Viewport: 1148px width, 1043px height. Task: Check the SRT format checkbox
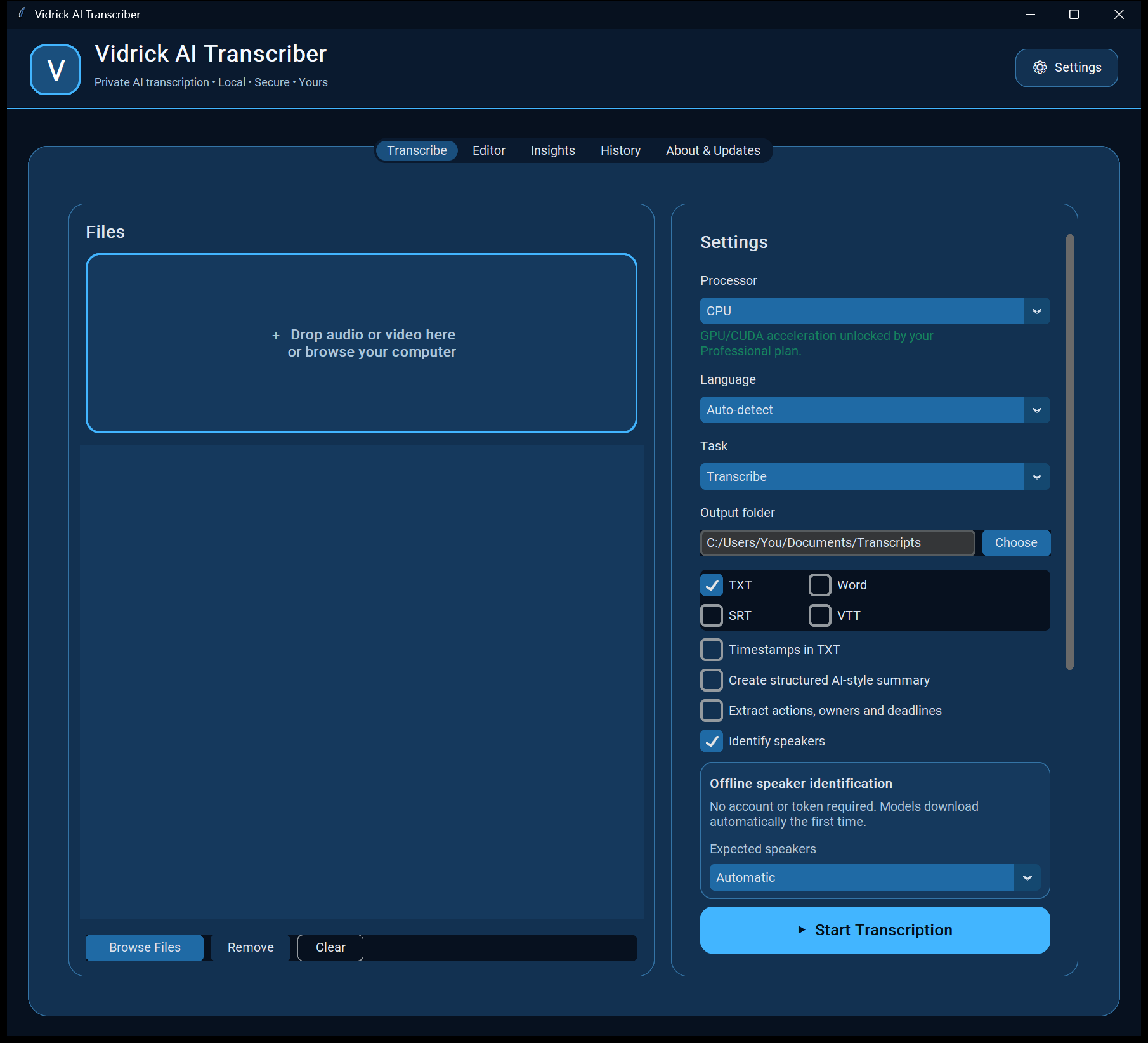point(712,615)
